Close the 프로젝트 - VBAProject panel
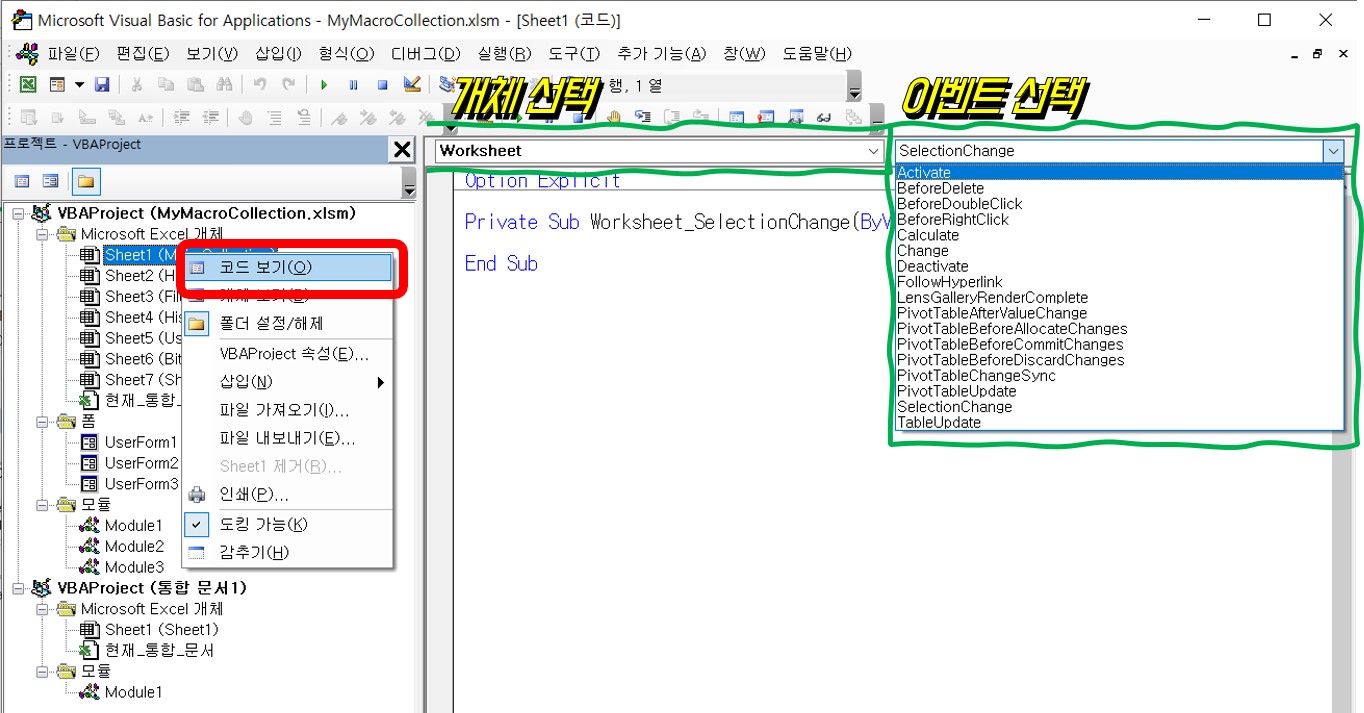This screenshot has width=1364, height=713. pyautogui.click(x=402, y=150)
